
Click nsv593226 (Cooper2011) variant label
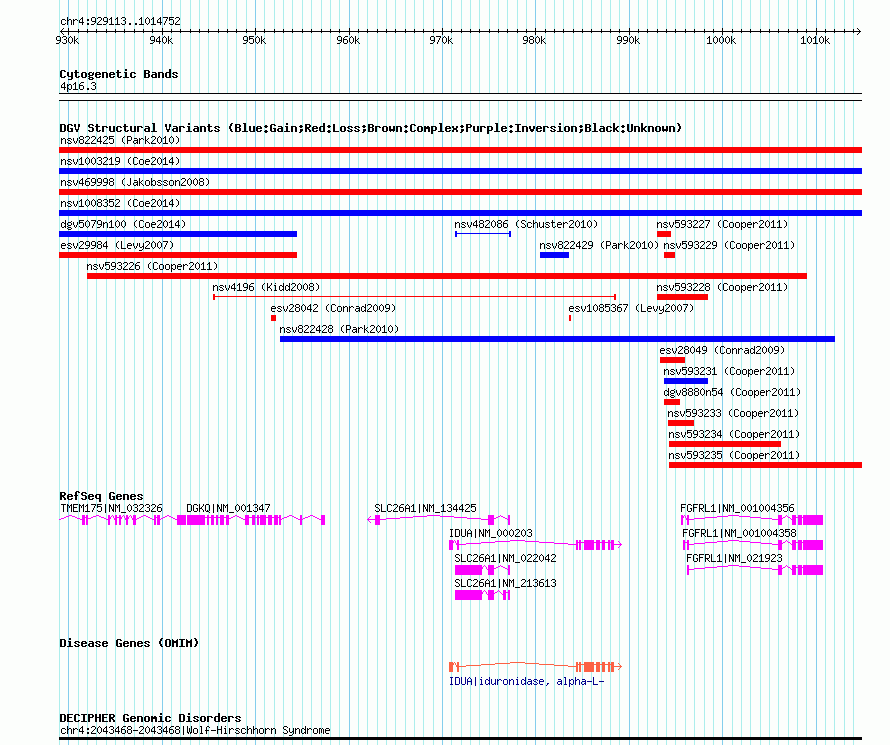(152, 266)
